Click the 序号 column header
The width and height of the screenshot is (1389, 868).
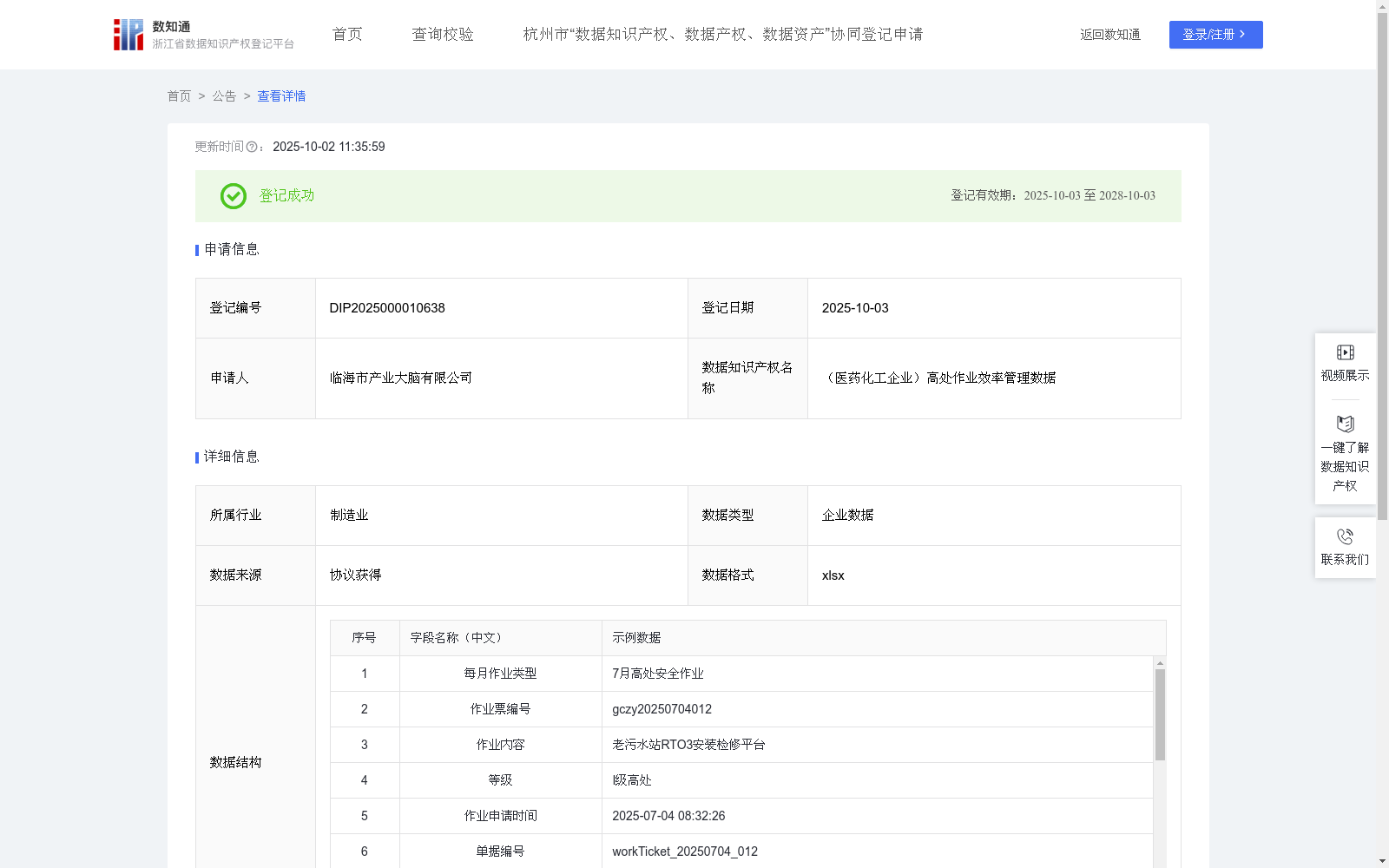tap(365, 638)
